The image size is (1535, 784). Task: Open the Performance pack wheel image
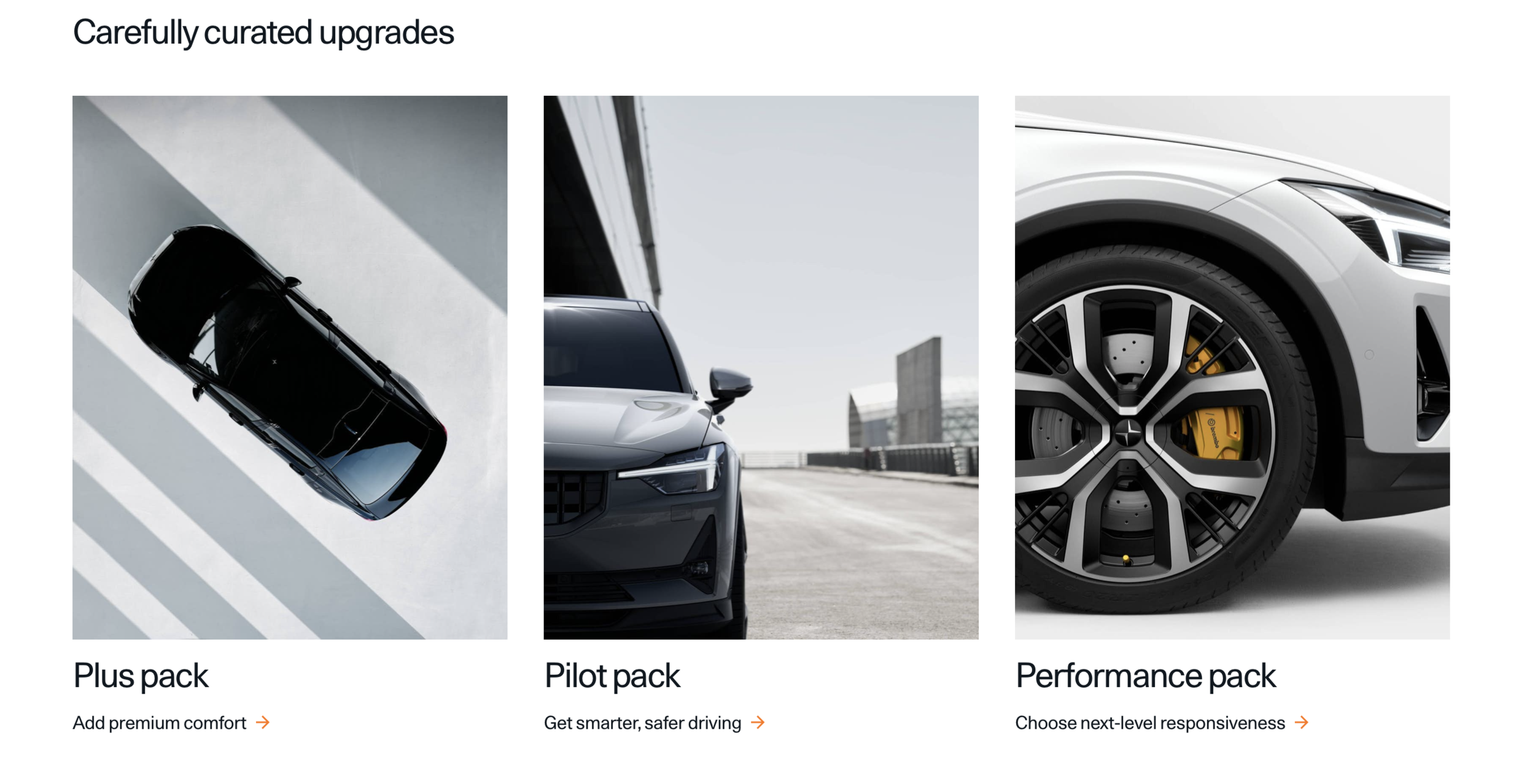1232,368
